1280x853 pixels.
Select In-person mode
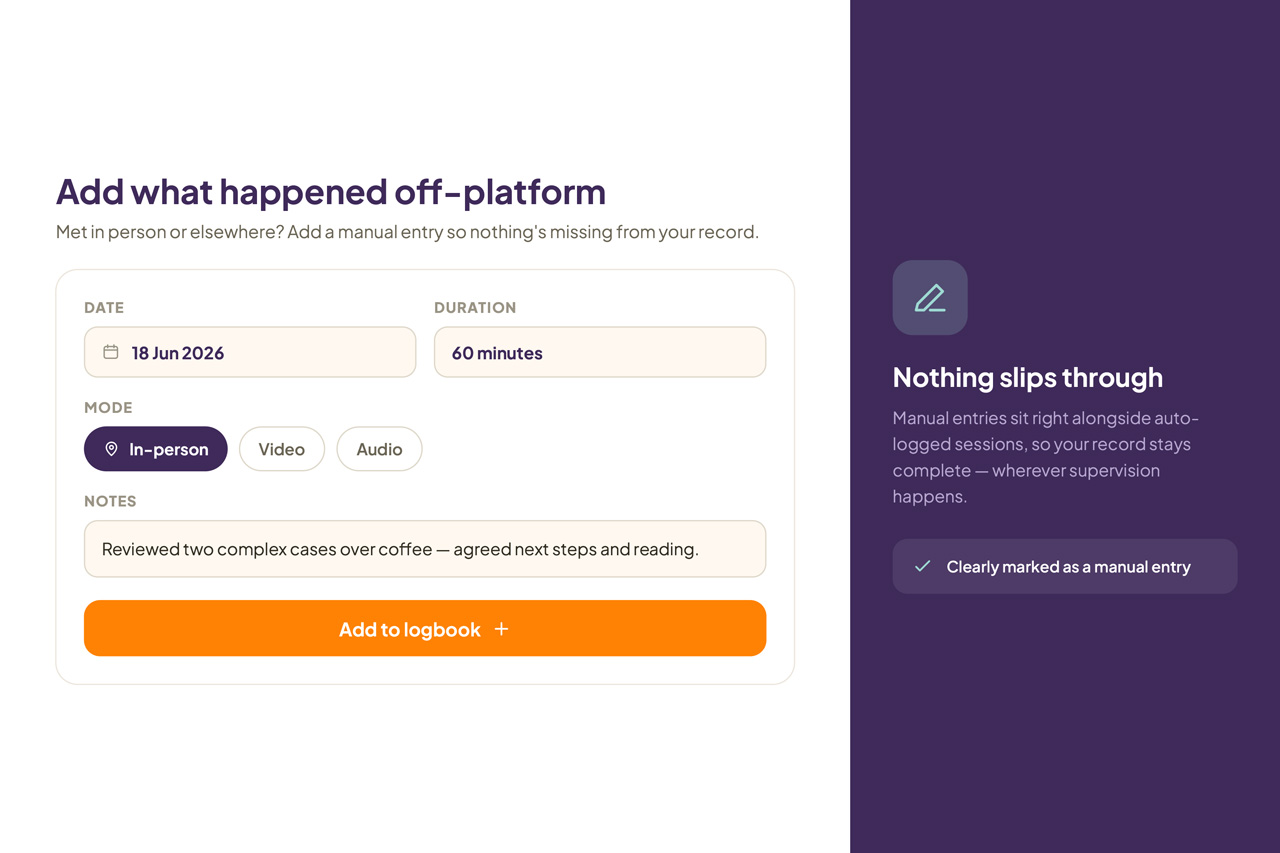(x=156, y=449)
